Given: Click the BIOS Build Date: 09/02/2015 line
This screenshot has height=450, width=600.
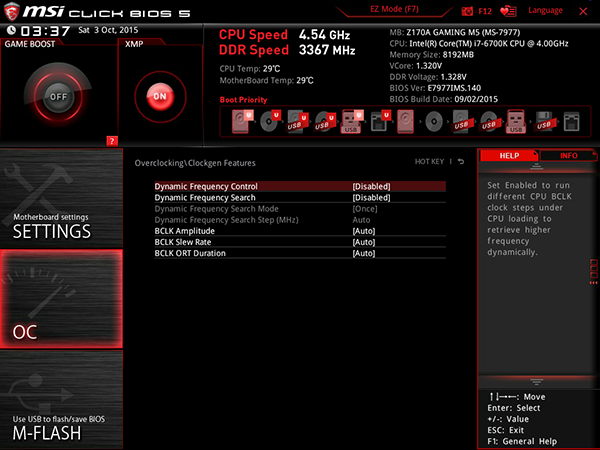Looking at the screenshot, I should [443, 99].
